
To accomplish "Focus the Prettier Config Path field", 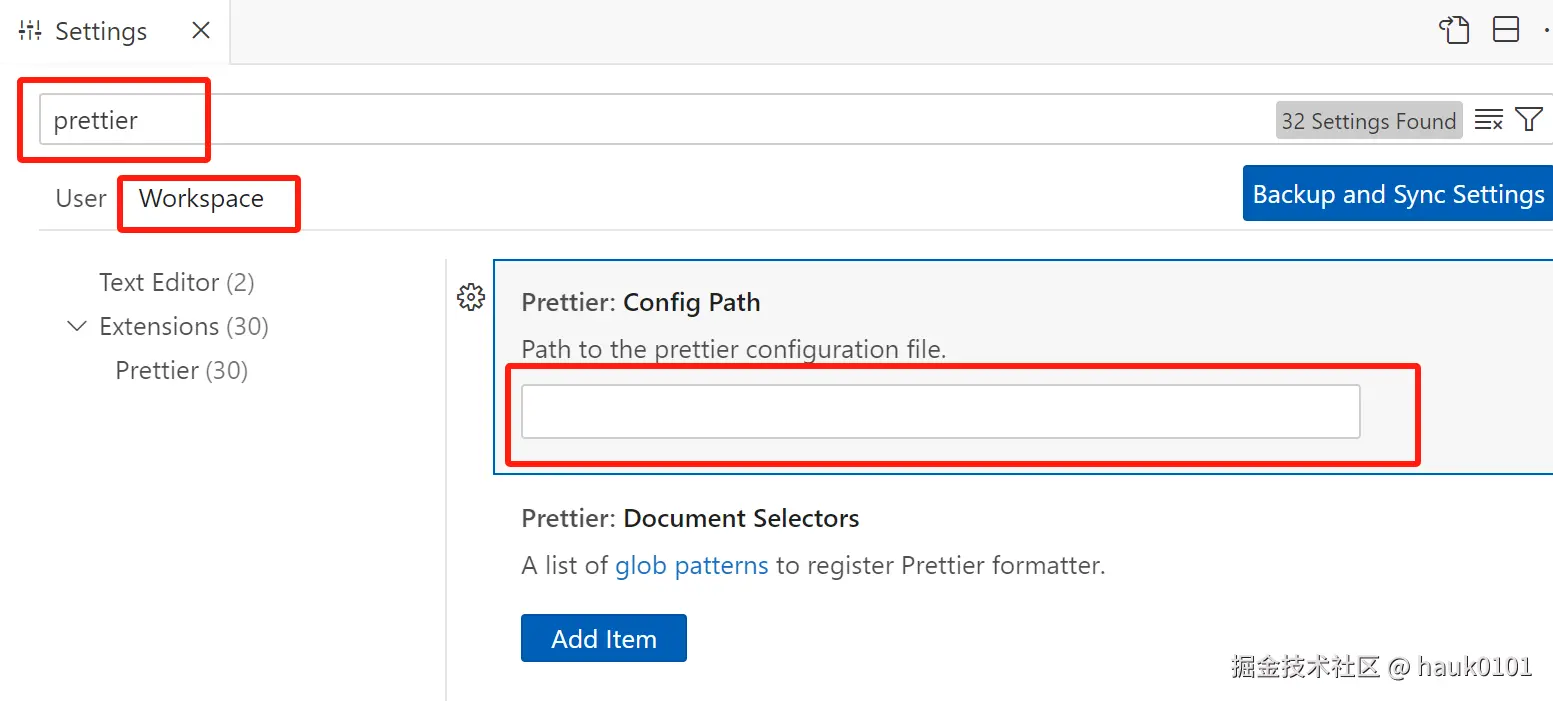I will pyautogui.click(x=940, y=411).
